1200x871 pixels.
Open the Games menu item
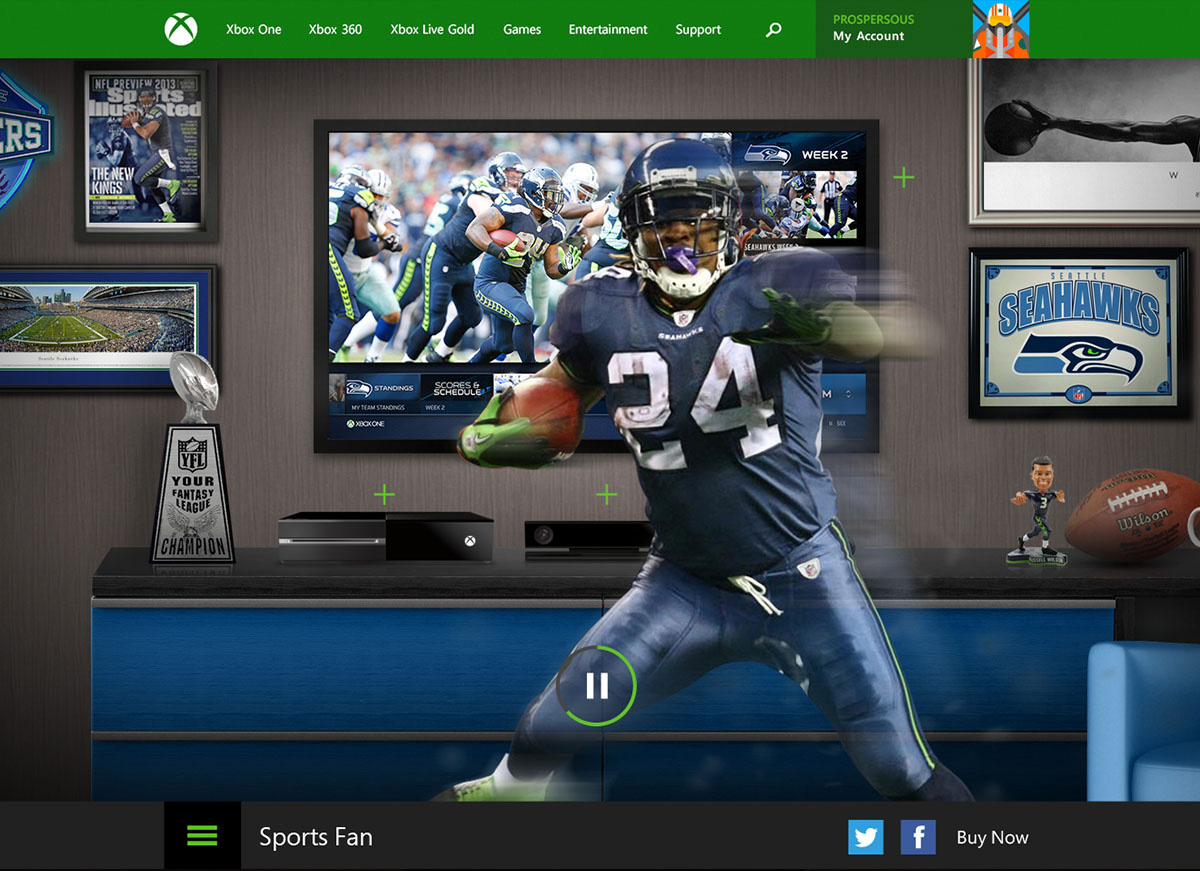(522, 30)
